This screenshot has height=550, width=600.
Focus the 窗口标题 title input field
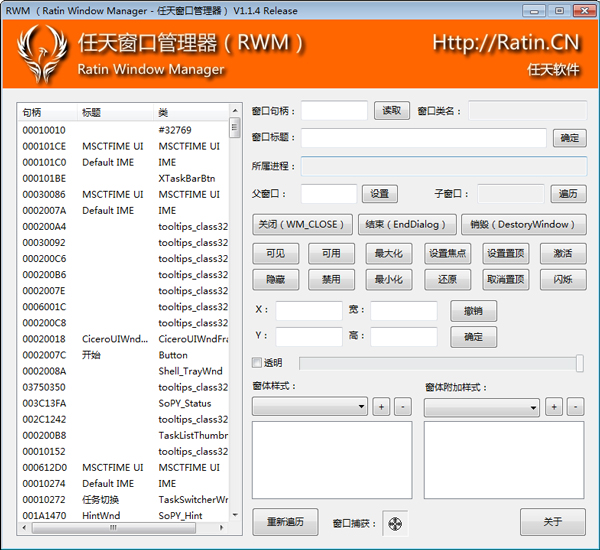pyautogui.click(x=424, y=138)
